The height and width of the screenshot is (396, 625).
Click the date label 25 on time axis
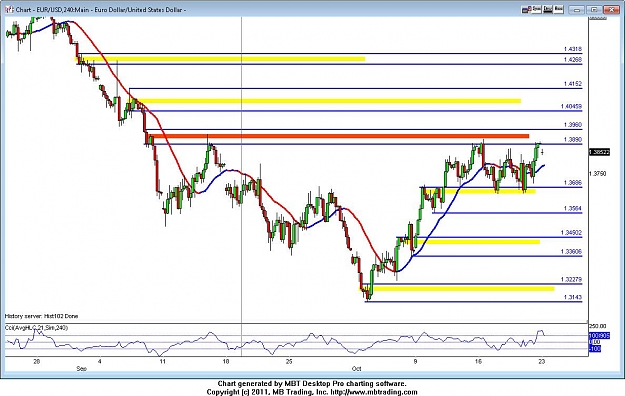[x=289, y=362]
